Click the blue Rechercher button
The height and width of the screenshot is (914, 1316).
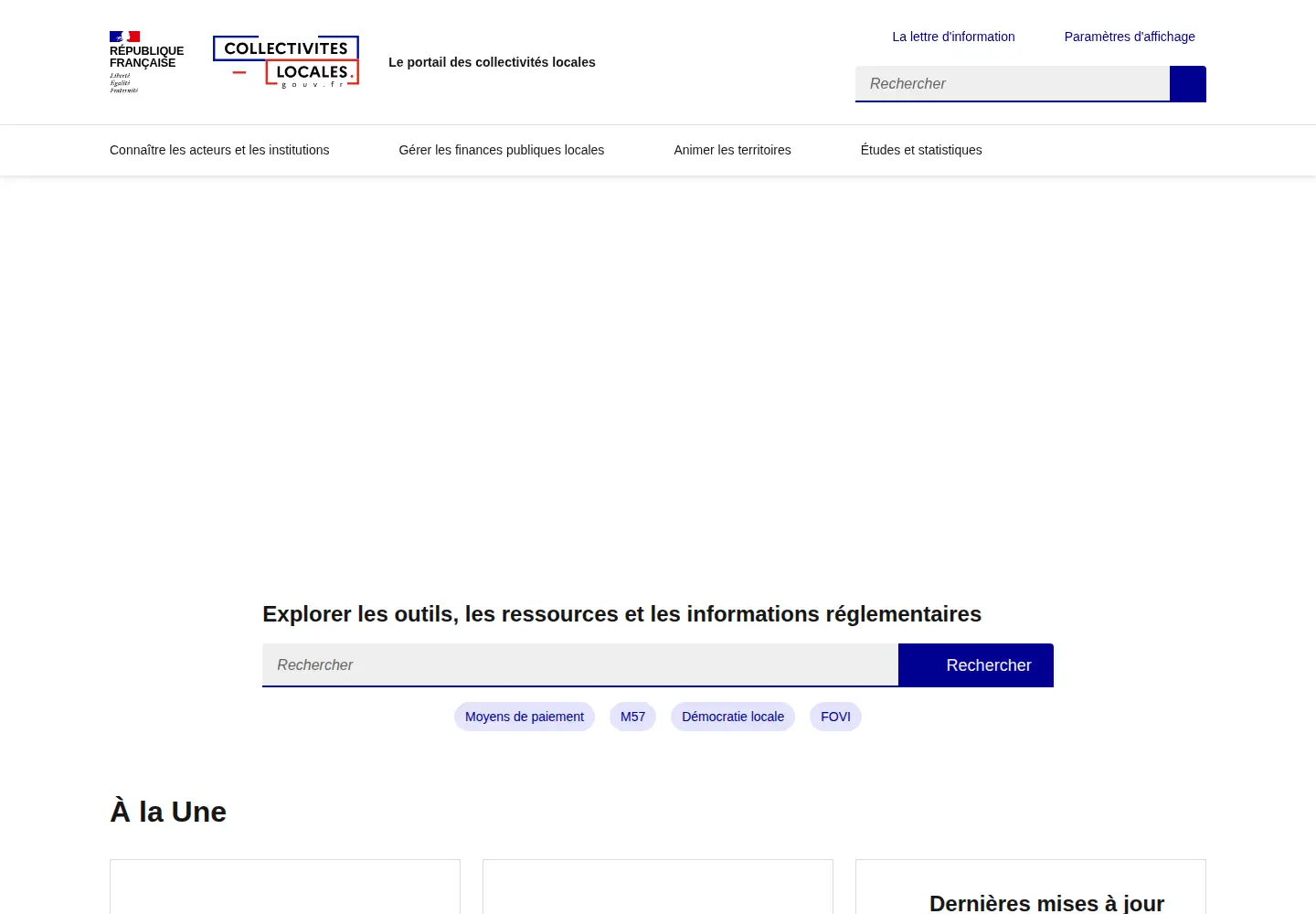coord(976,665)
